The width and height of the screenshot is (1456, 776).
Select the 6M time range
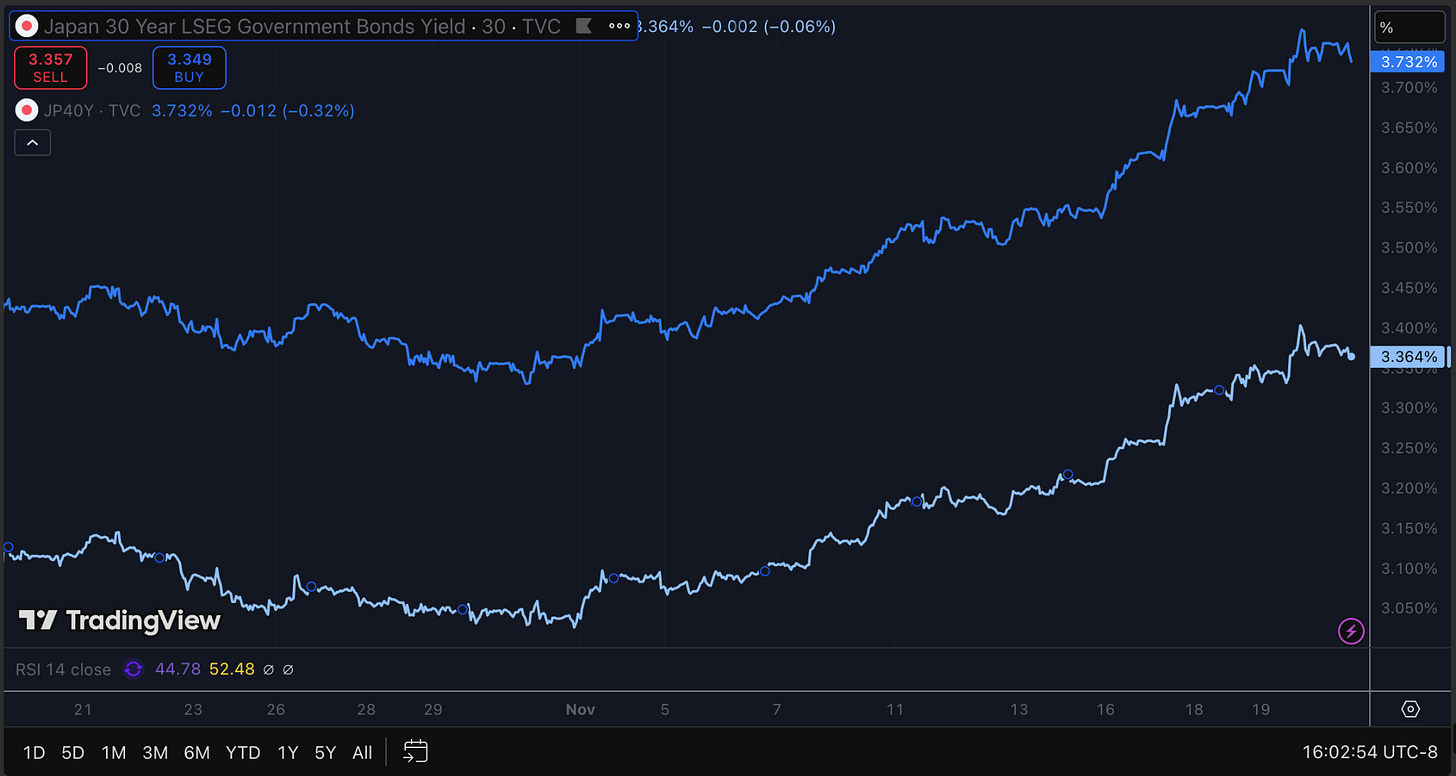197,752
